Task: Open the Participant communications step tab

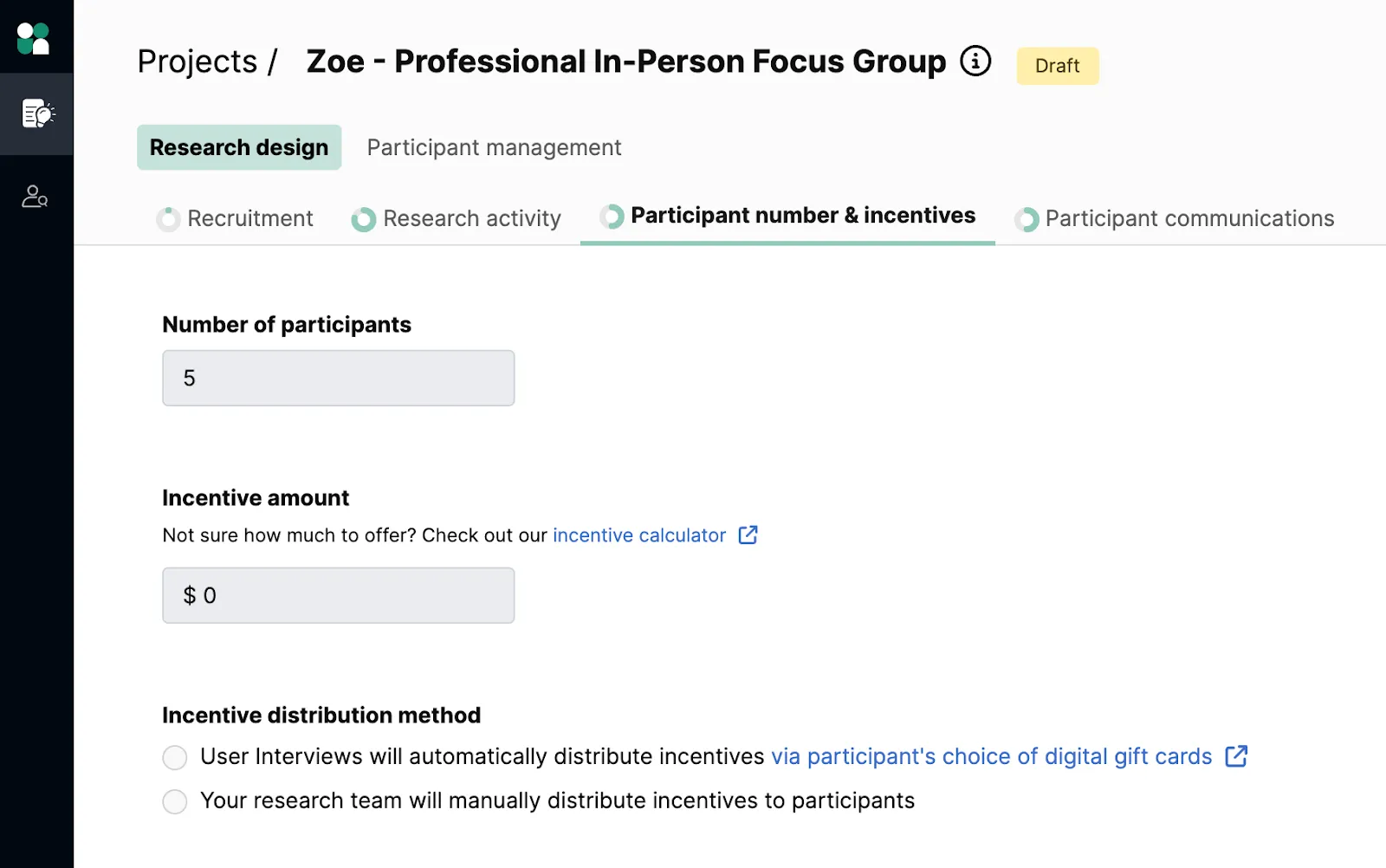Action: (1175, 218)
